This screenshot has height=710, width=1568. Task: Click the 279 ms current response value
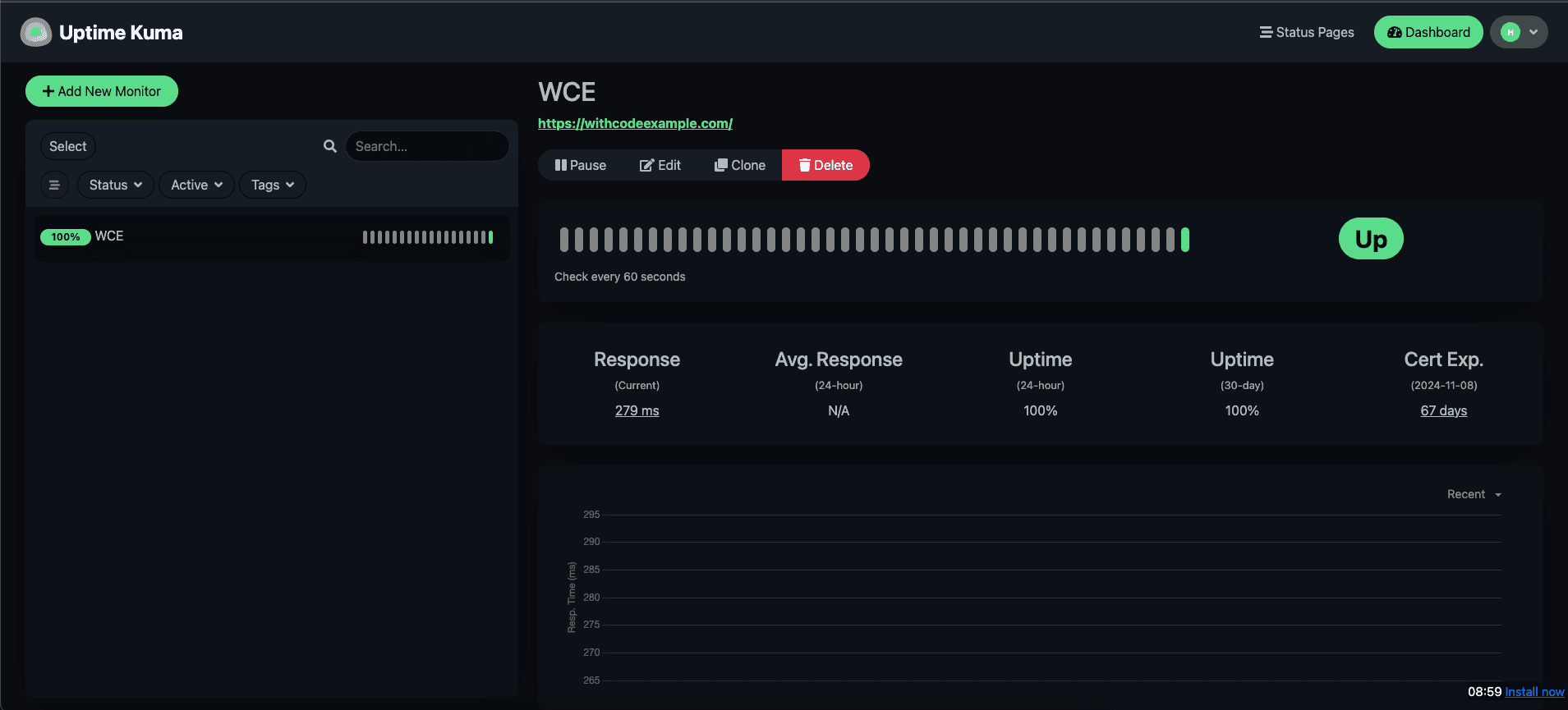[x=637, y=410]
